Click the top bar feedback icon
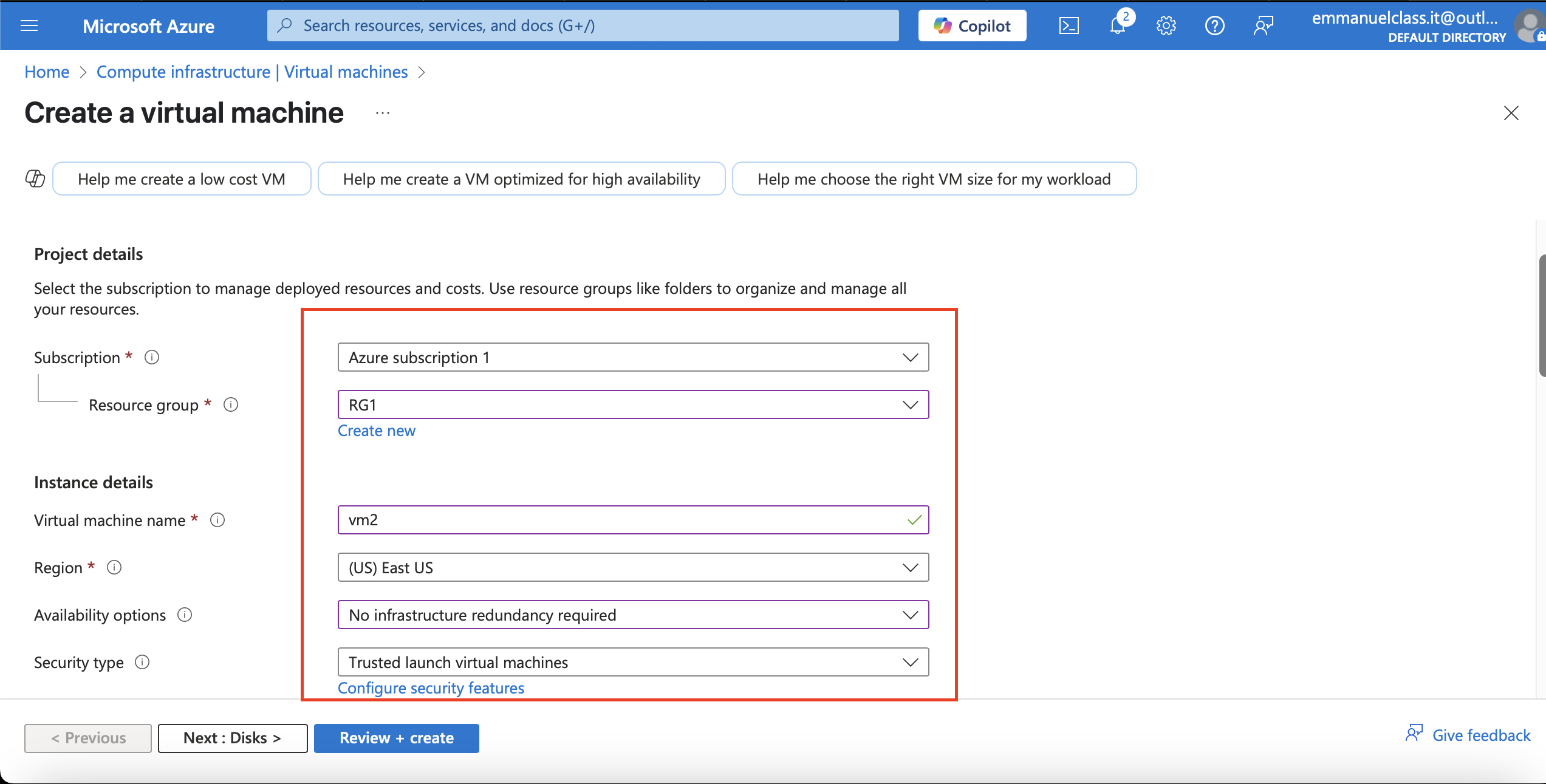 click(1264, 26)
